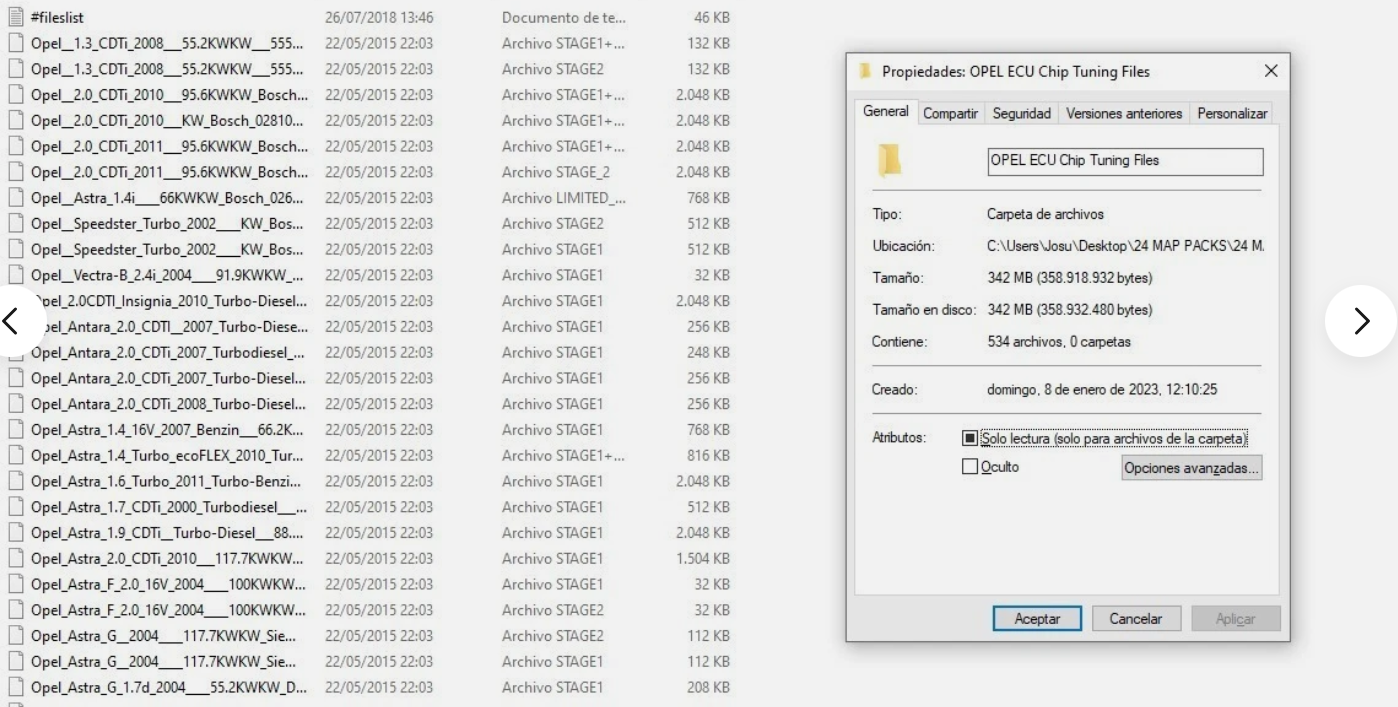Open the Compartir tab
The height and width of the screenshot is (707, 1398).
(x=949, y=113)
